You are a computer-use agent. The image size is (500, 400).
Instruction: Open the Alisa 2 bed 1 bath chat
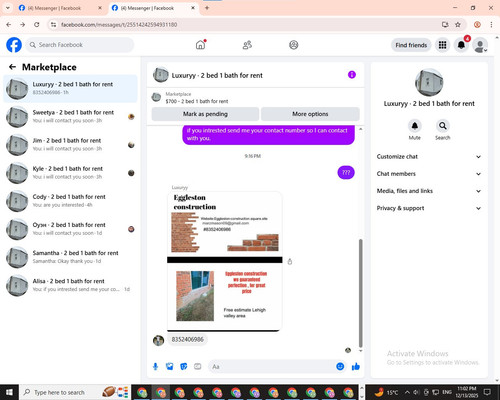70,285
